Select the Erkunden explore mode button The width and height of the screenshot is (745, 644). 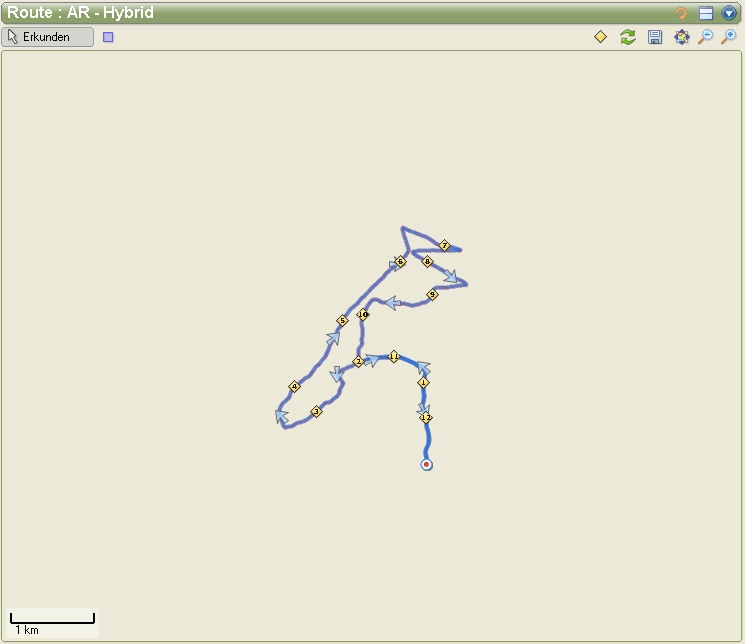tap(49, 37)
